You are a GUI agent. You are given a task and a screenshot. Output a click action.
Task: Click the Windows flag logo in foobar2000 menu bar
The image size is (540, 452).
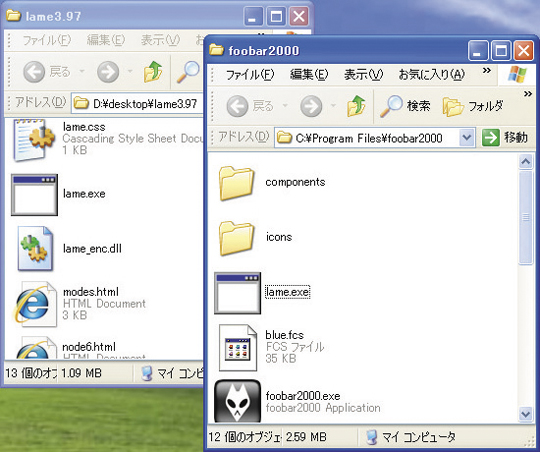tap(517, 75)
